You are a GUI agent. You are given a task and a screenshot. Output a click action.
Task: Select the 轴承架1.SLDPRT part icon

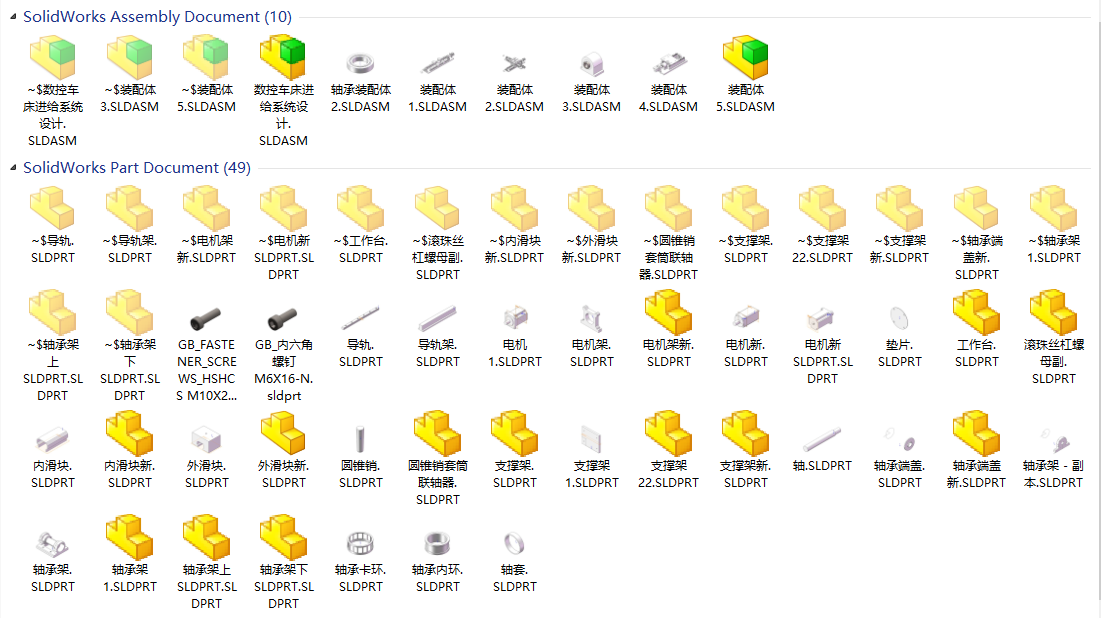coord(129,537)
